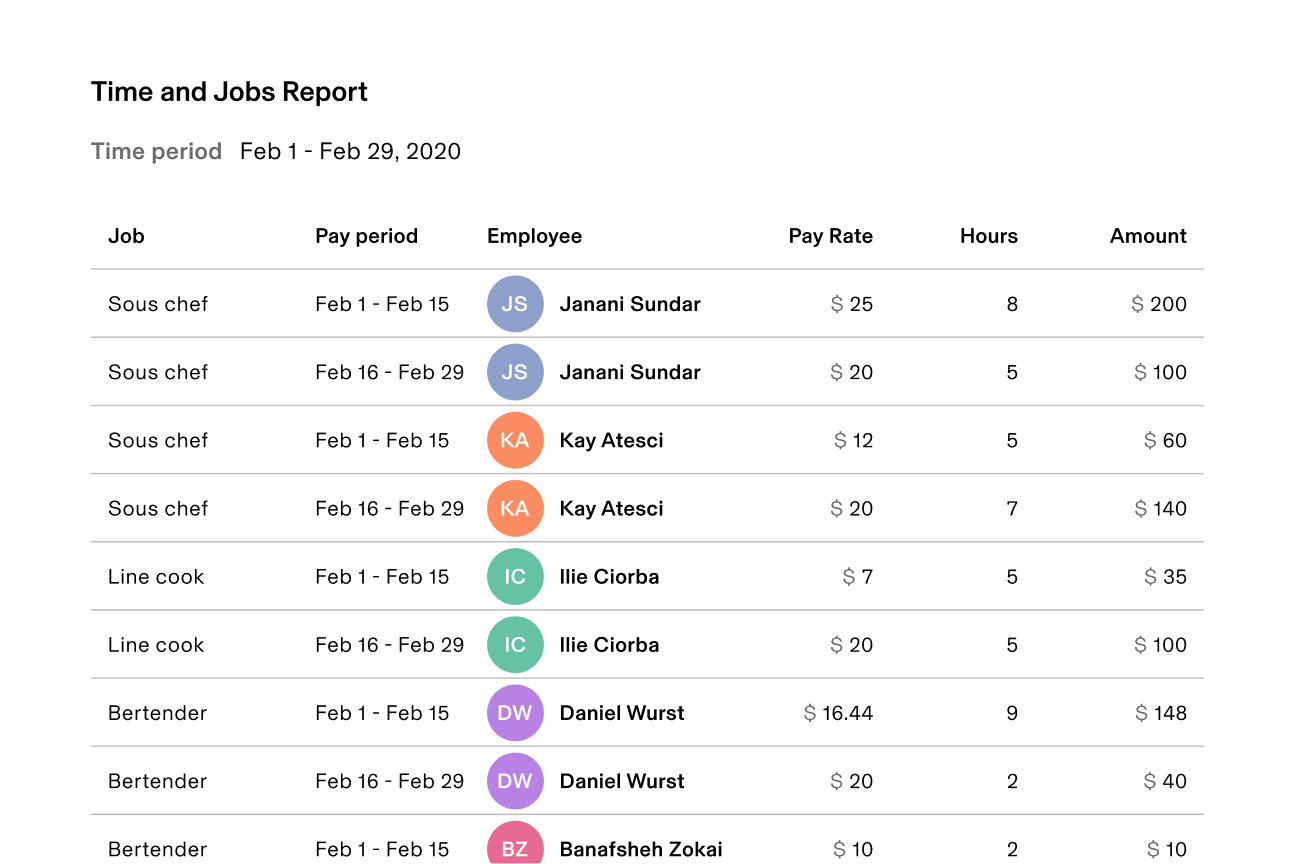Open the Time period date selector

(350, 151)
